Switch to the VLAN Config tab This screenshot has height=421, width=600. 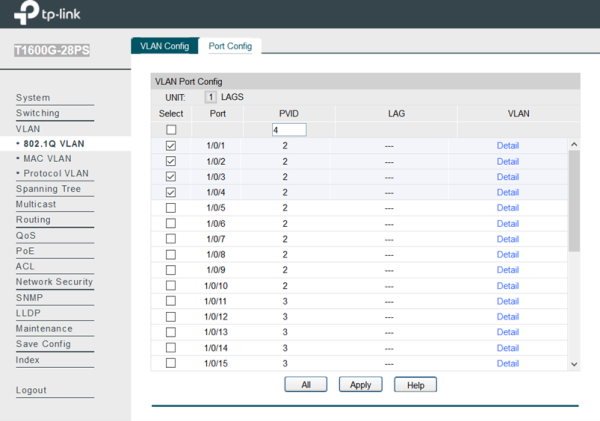164,46
